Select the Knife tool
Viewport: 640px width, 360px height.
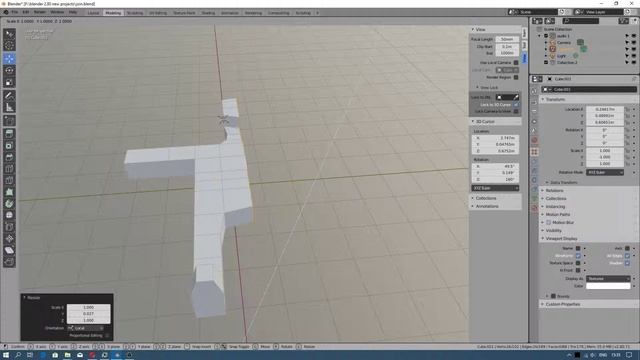tap(9, 180)
